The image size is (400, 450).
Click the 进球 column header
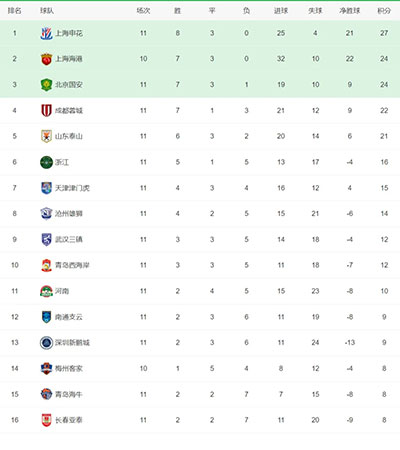click(281, 11)
